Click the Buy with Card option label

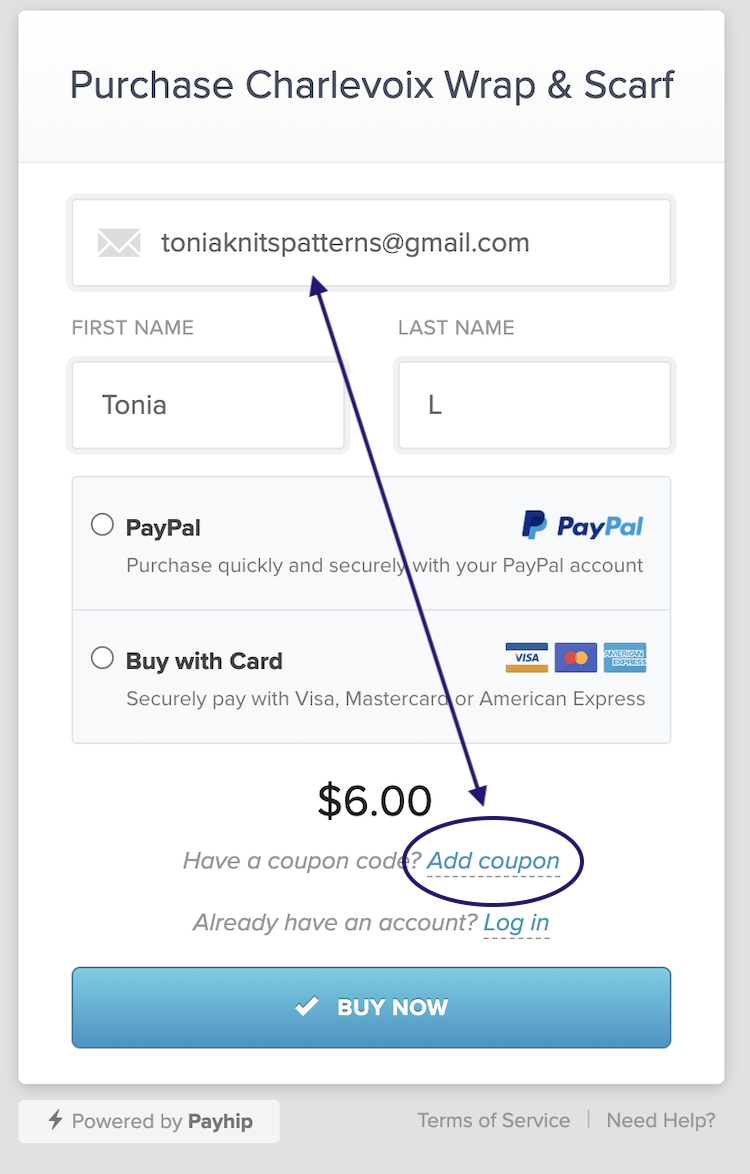[x=204, y=661]
